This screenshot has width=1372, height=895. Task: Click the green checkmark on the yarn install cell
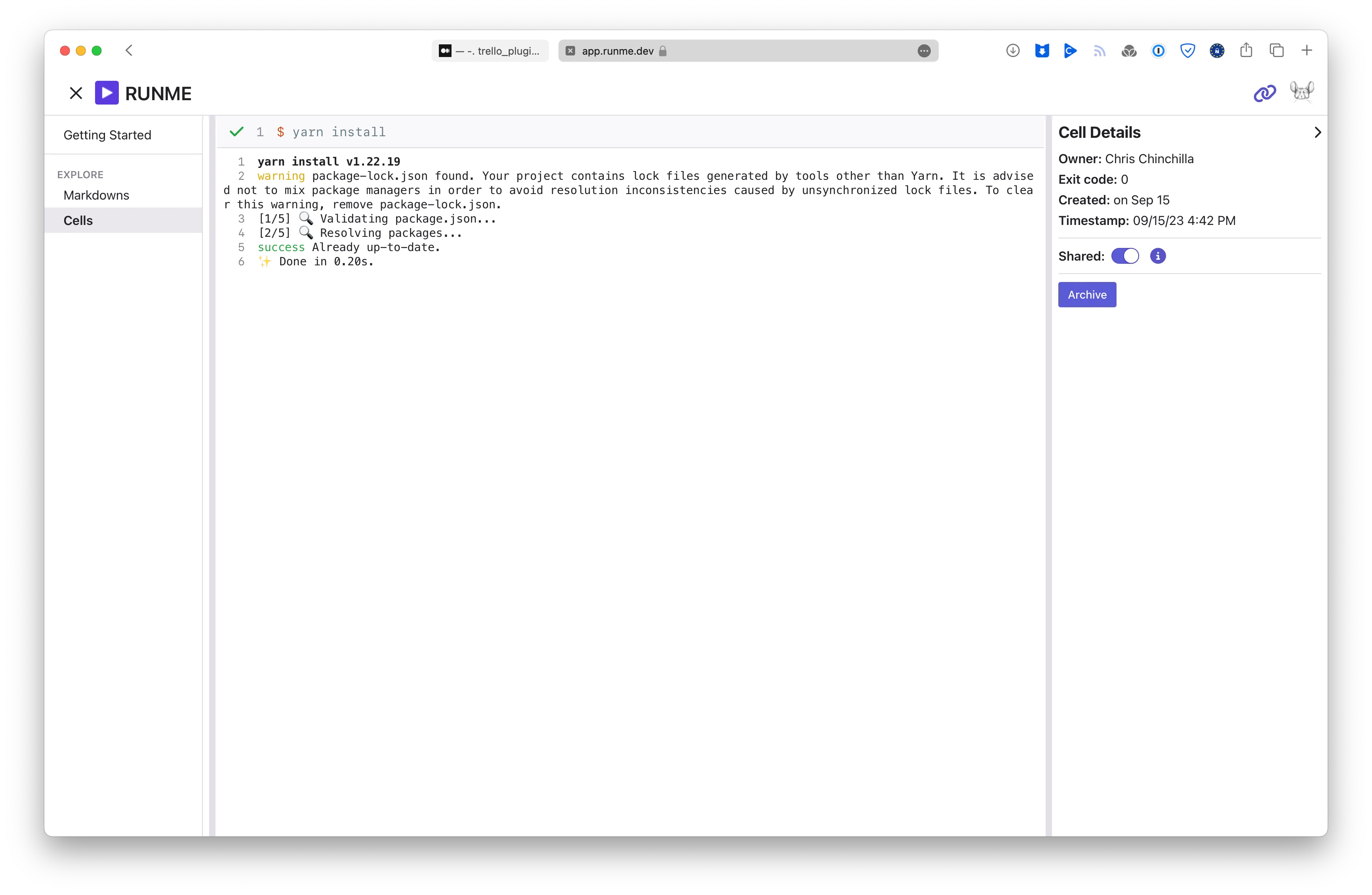point(236,131)
